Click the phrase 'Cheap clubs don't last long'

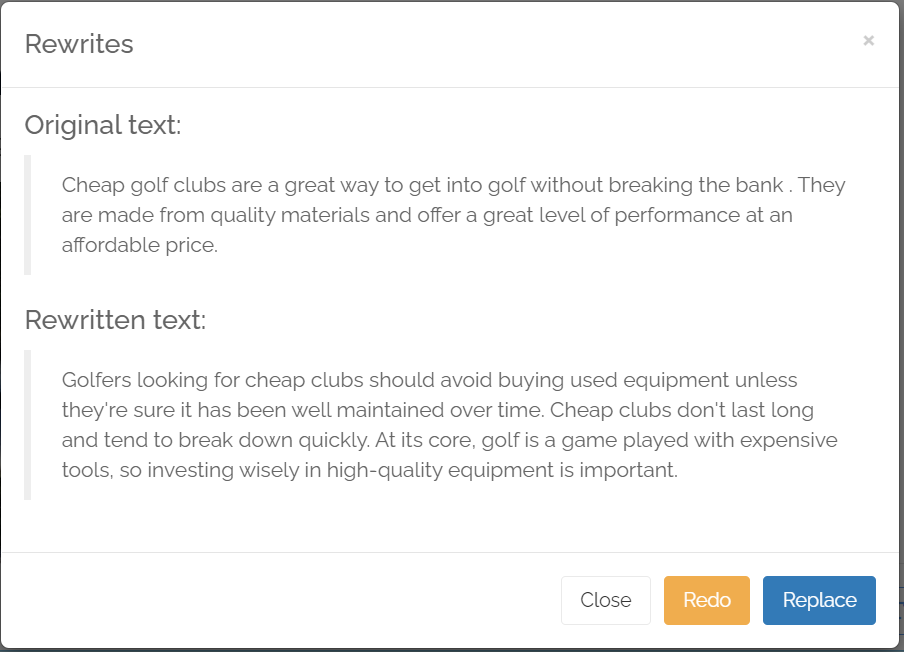pos(681,410)
